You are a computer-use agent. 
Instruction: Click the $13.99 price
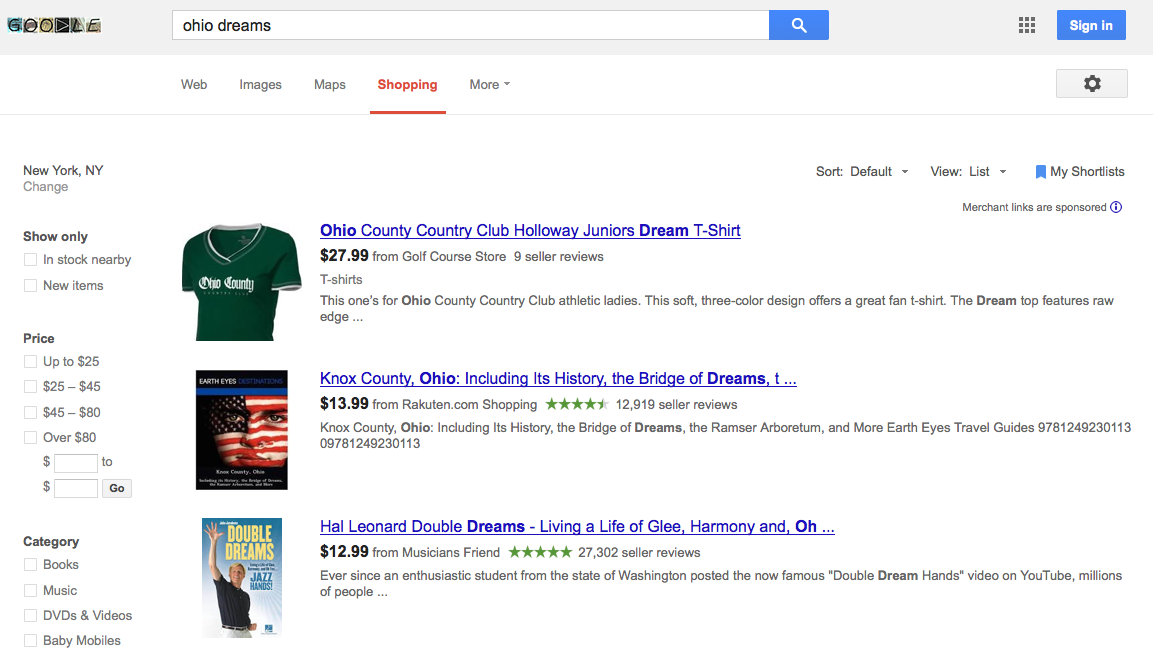344,404
